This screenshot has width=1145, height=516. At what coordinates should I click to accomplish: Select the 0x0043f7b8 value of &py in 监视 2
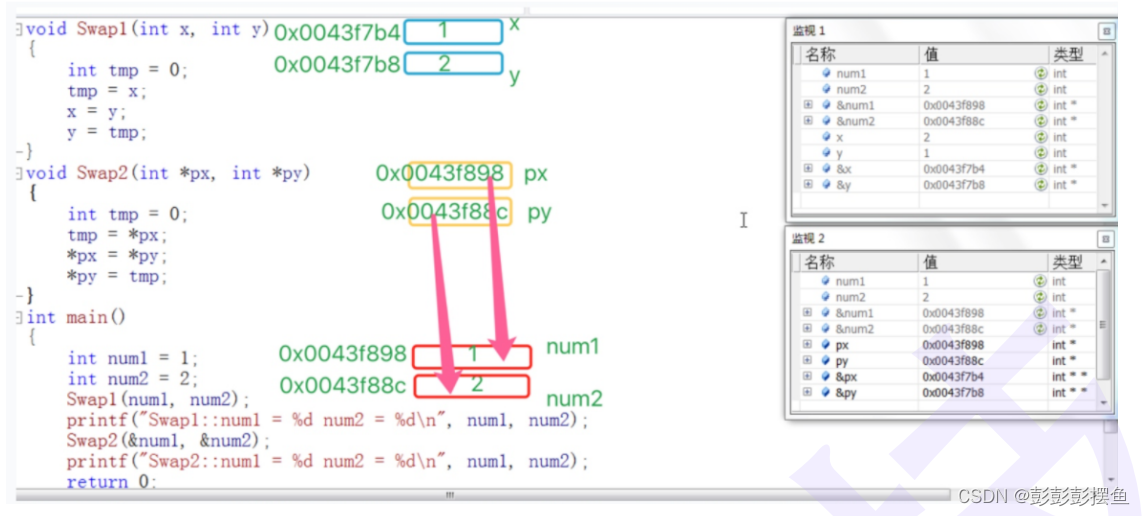pos(953,393)
